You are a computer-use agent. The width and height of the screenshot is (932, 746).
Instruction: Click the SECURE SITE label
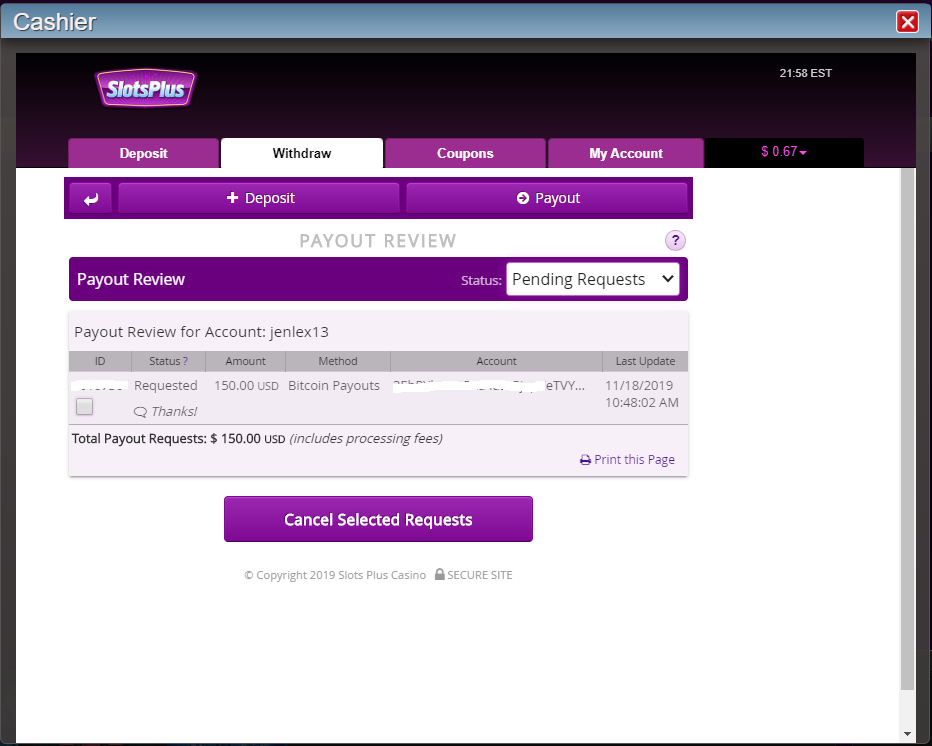click(474, 575)
